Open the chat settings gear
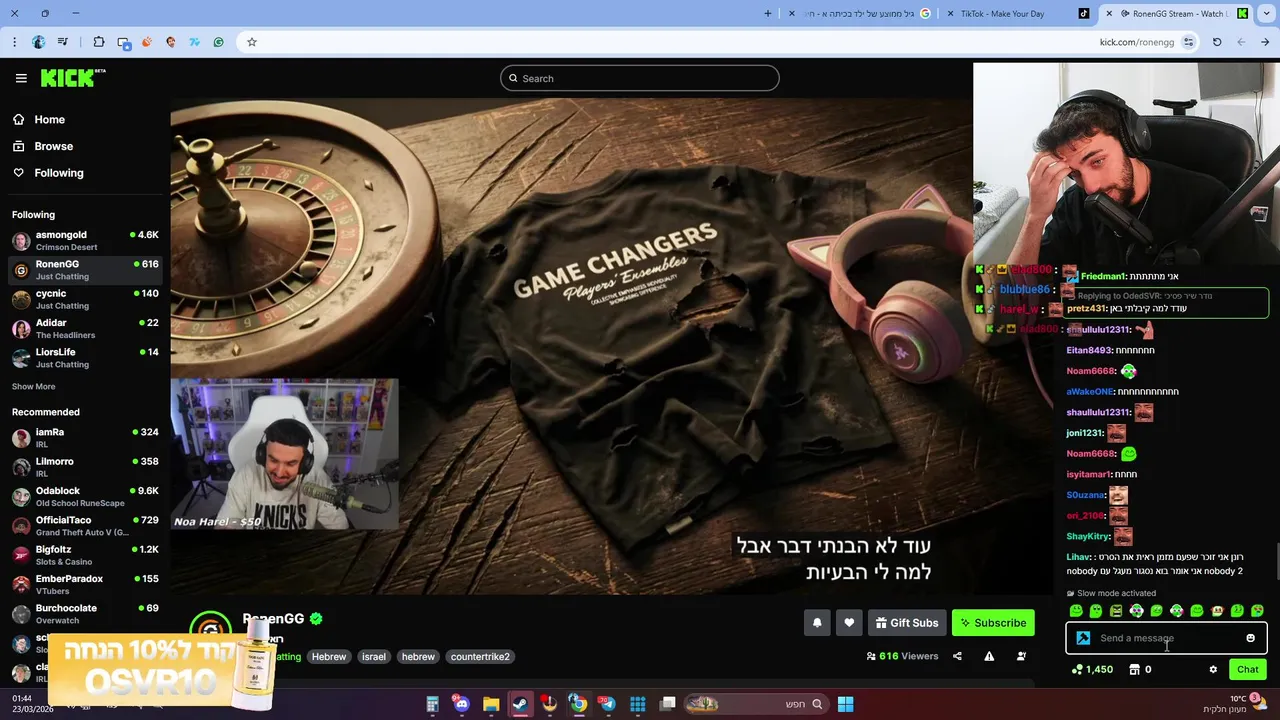1280x720 pixels. pos(1213,670)
